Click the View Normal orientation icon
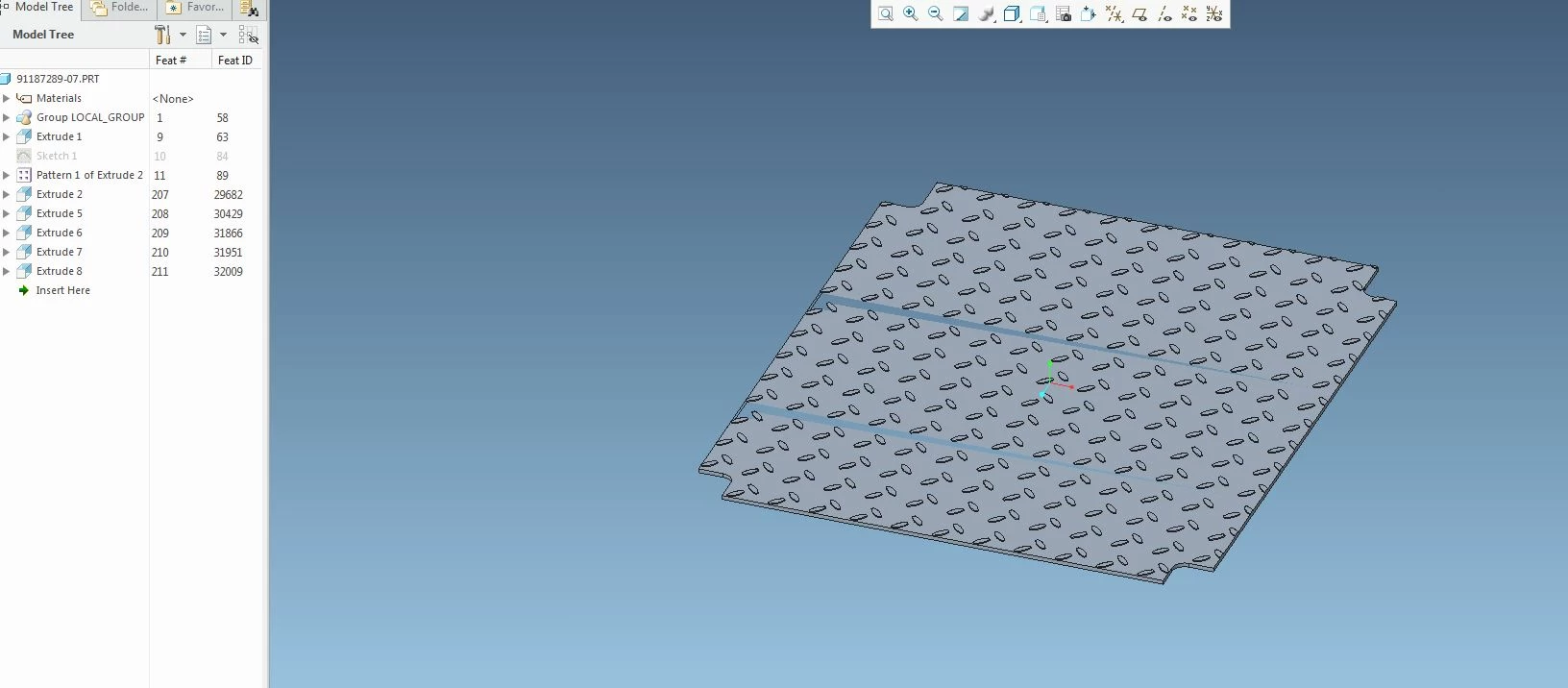The image size is (1568, 688). click(x=1089, y=13)
